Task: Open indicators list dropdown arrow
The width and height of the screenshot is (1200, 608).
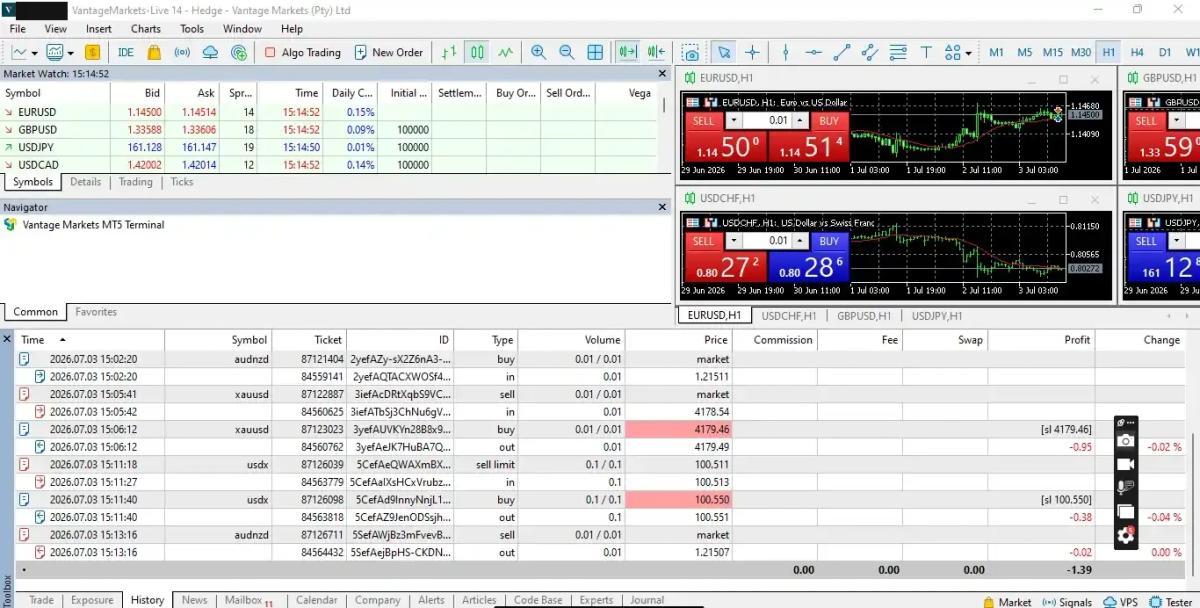Action: pos(69,52)
